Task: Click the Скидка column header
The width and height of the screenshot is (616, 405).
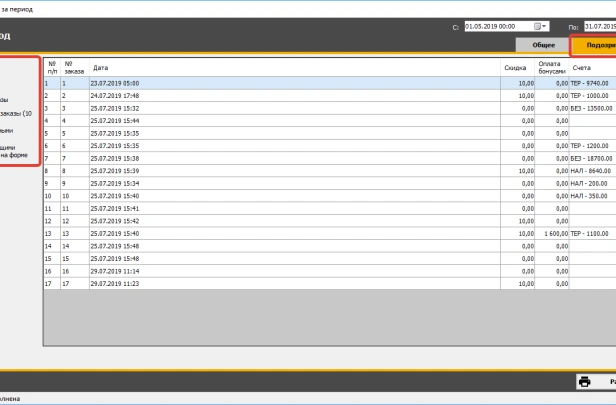Action: (x=516, y=67)
